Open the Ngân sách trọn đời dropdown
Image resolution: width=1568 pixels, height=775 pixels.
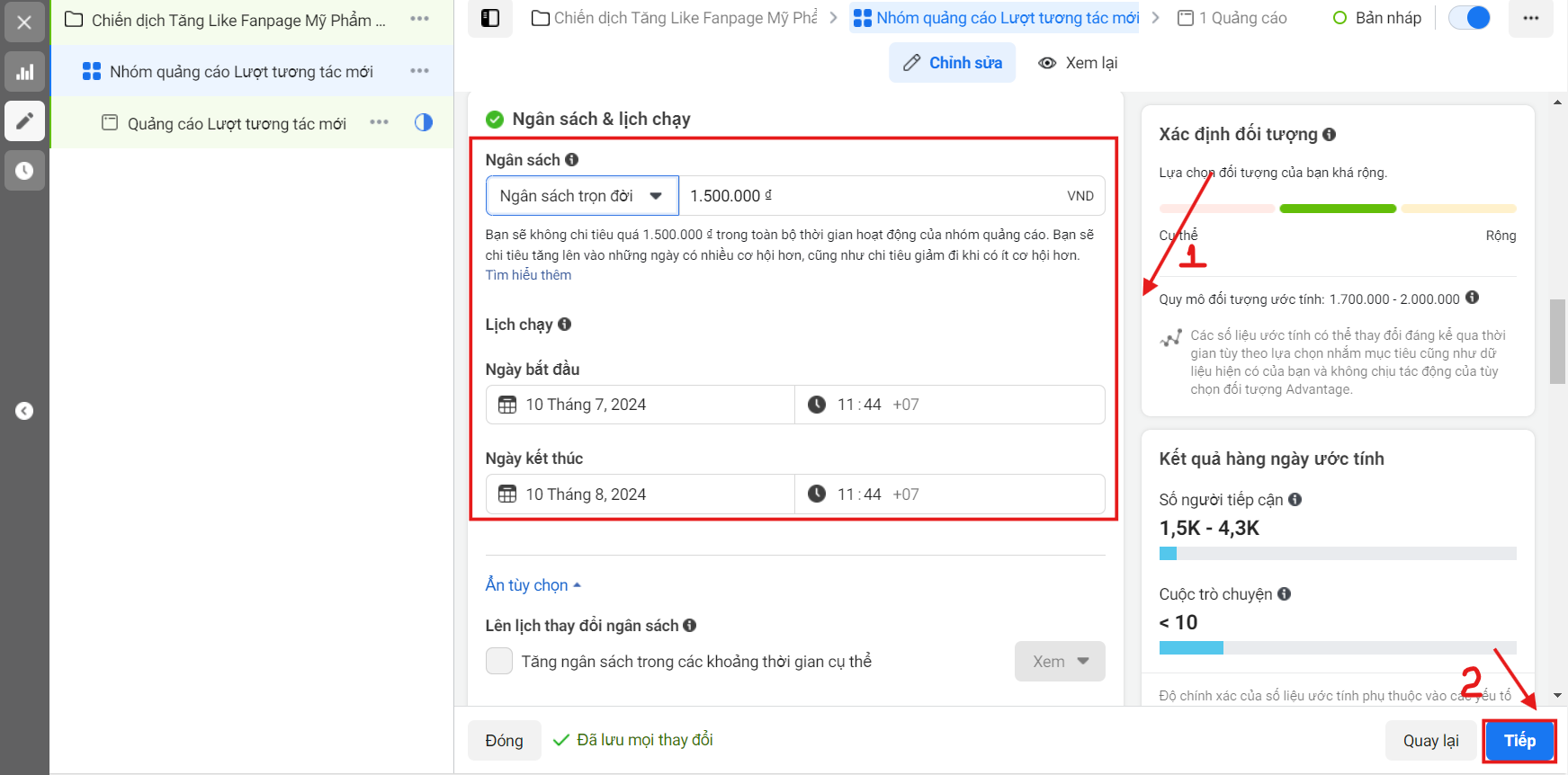point(582,196)
